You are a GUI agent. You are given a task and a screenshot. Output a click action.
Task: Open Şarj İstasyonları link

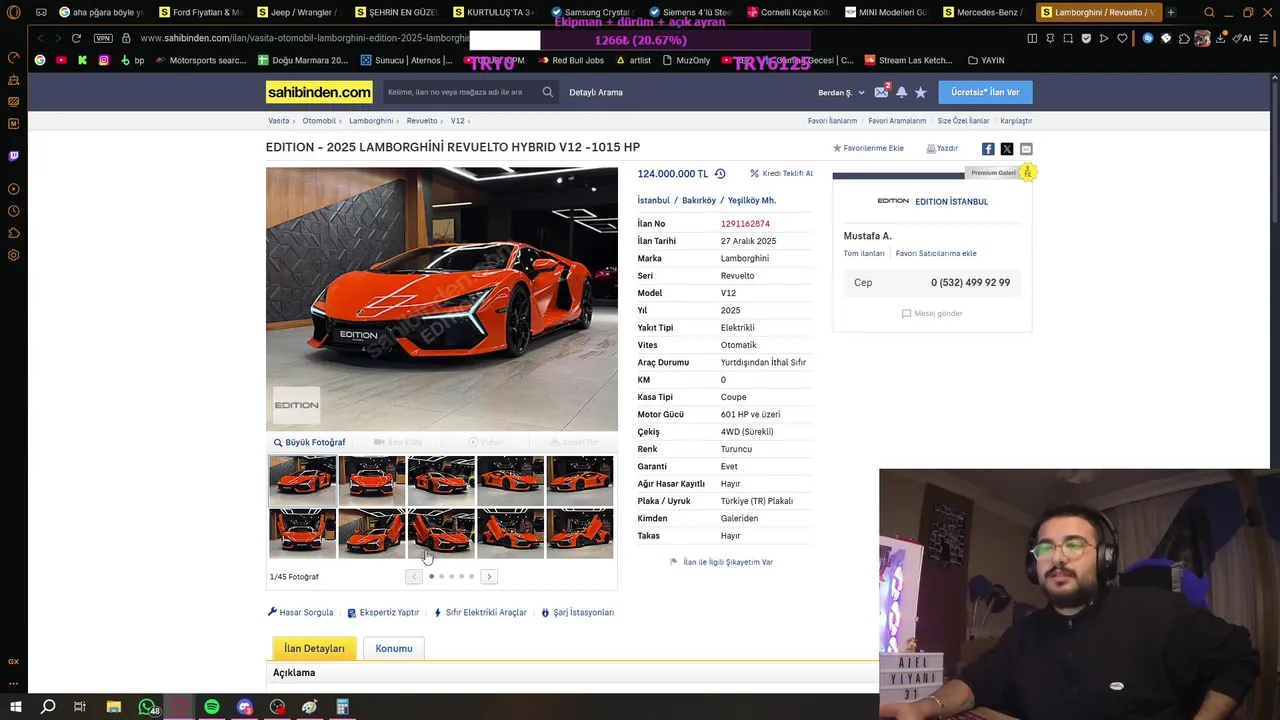578,612
